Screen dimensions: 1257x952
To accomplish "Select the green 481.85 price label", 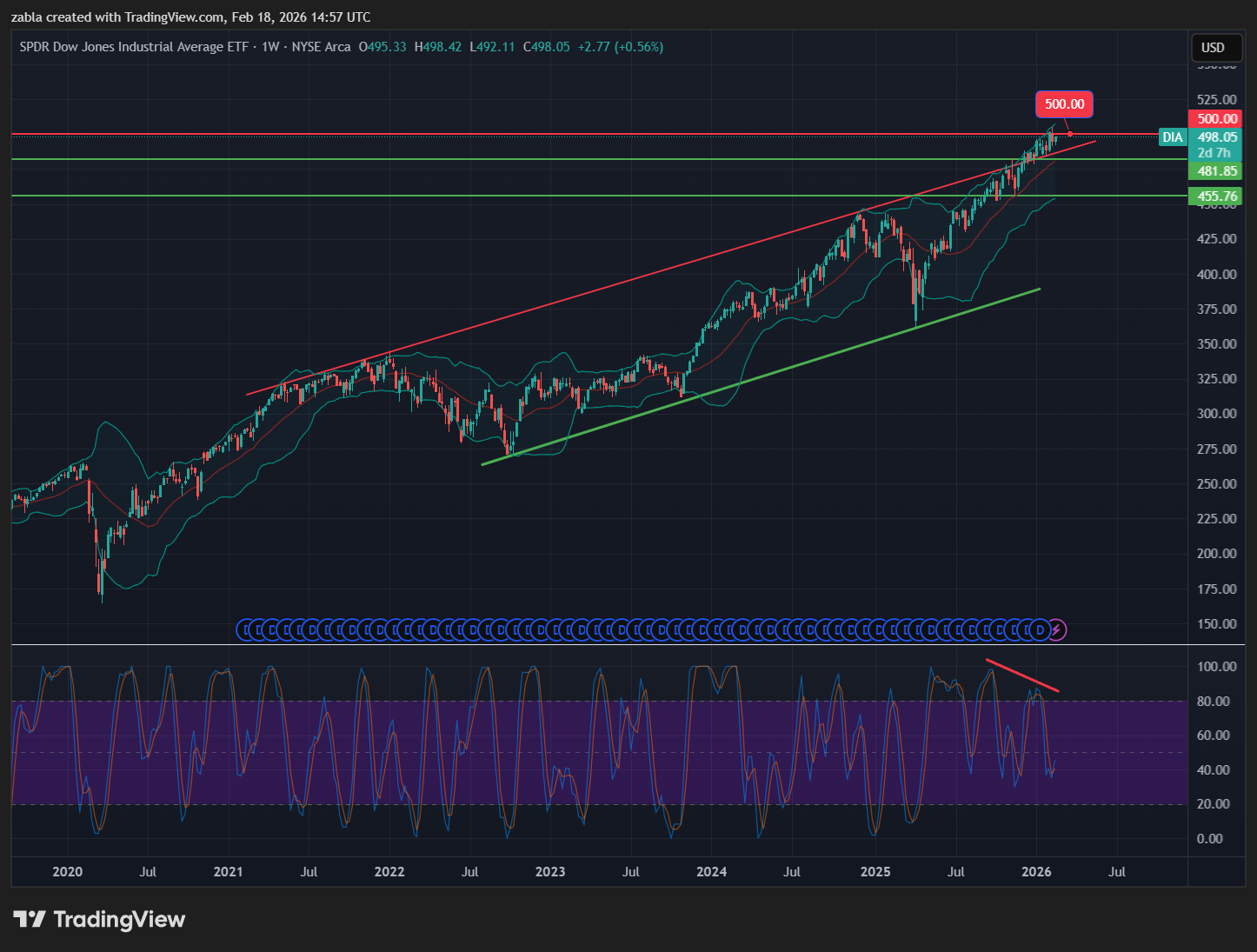I will 1217,171.
